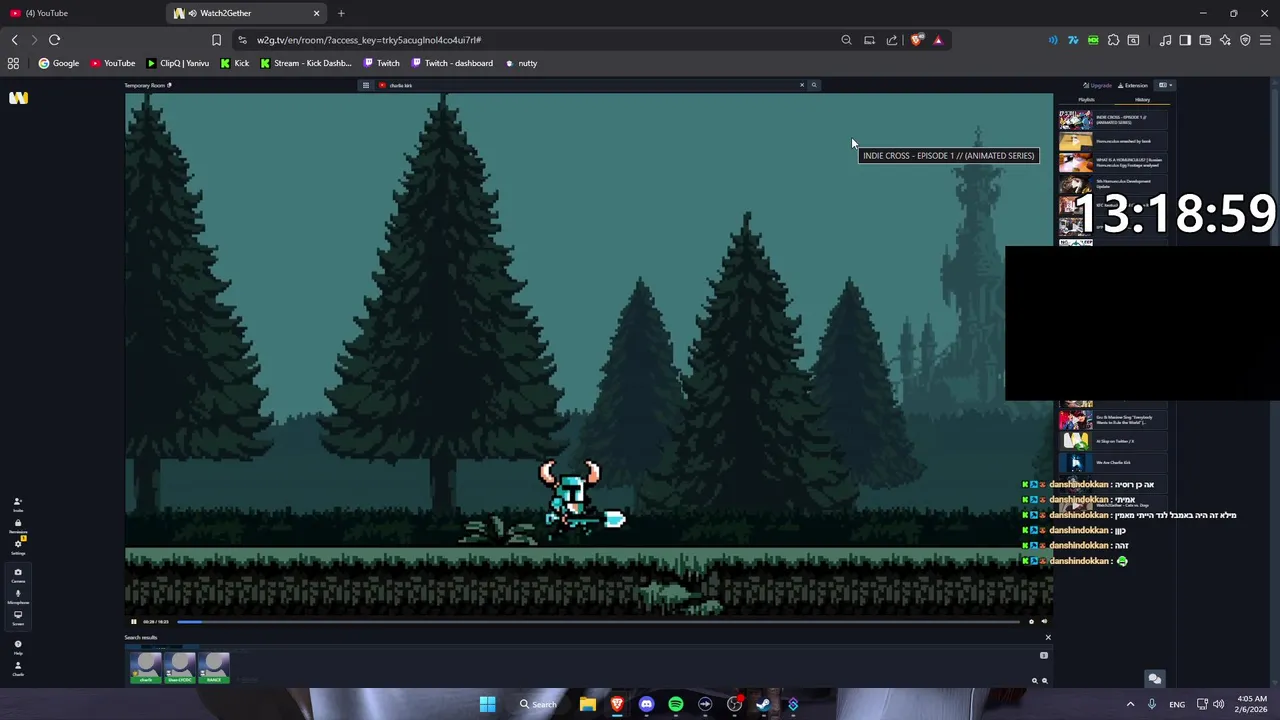Show hidden system tray icons
1280x720 pixels.
click(x=1131, y=704)
